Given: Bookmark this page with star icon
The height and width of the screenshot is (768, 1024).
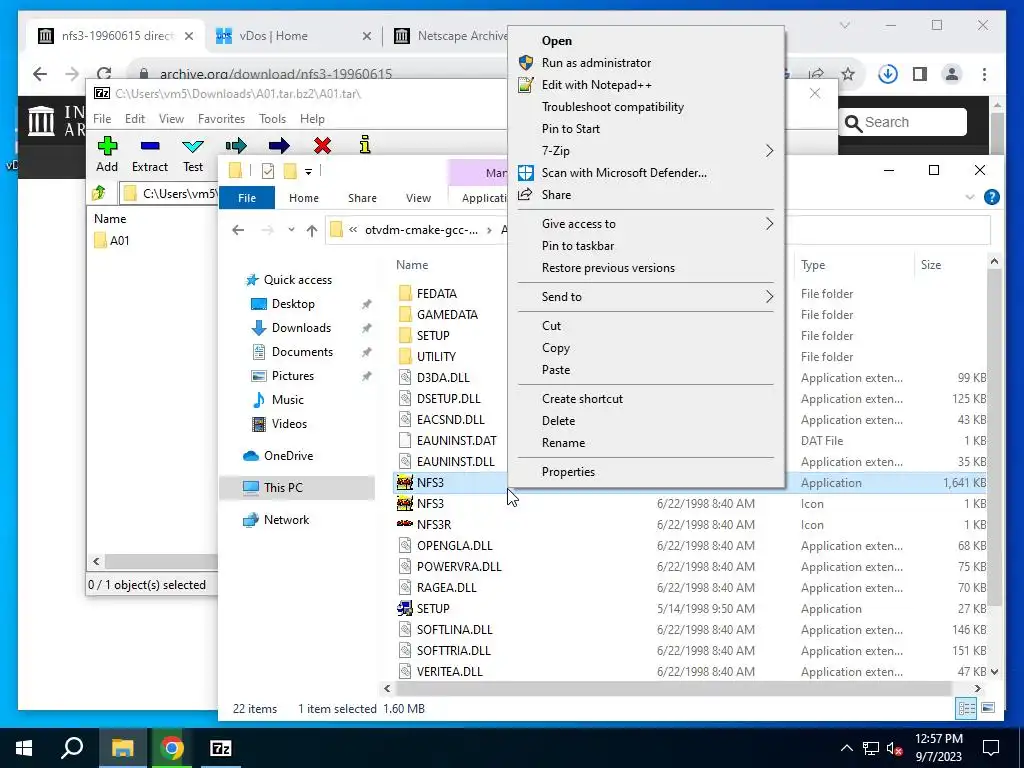Looking at the screenshot, I should [x=848, y=74].
